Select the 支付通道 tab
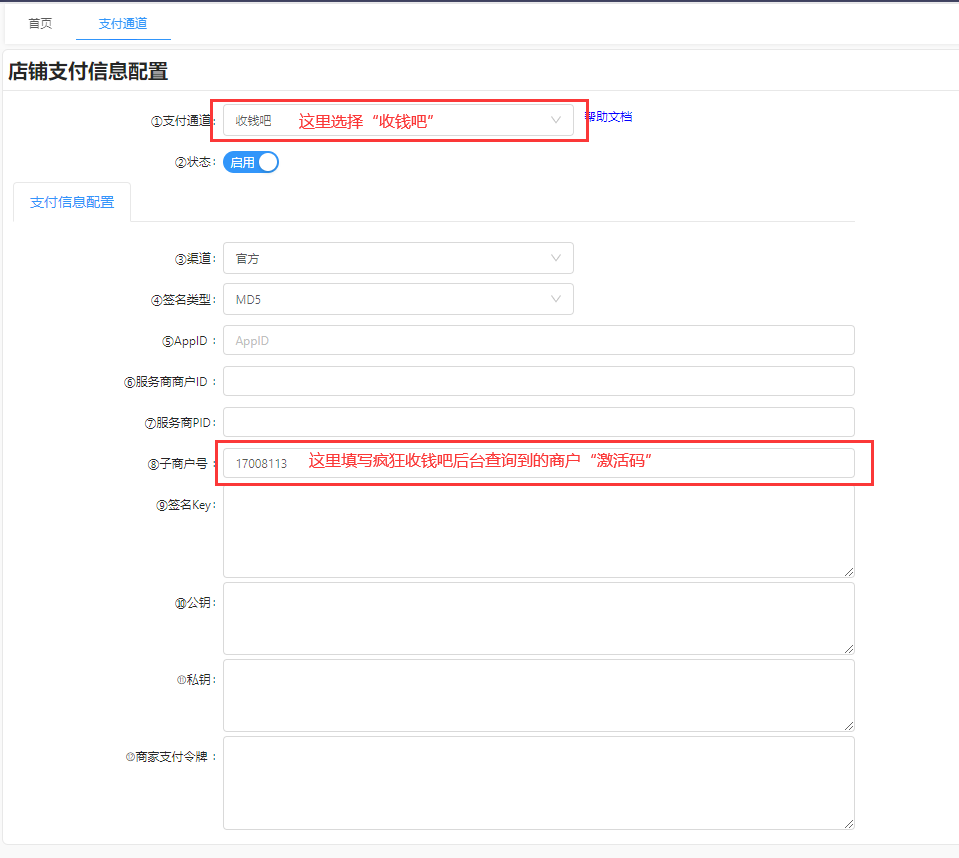The image size is (959, 858). pyautogui.click(x=123, y=23)
